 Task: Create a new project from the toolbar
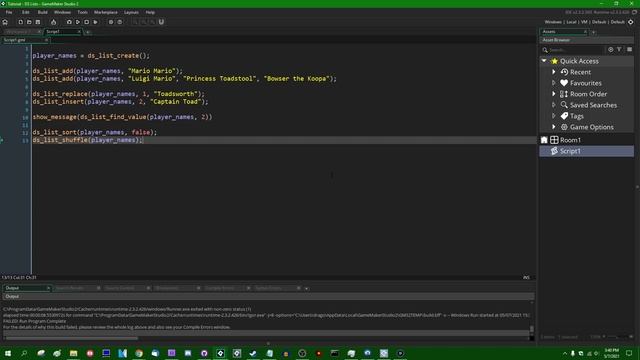tap(20, 22)
